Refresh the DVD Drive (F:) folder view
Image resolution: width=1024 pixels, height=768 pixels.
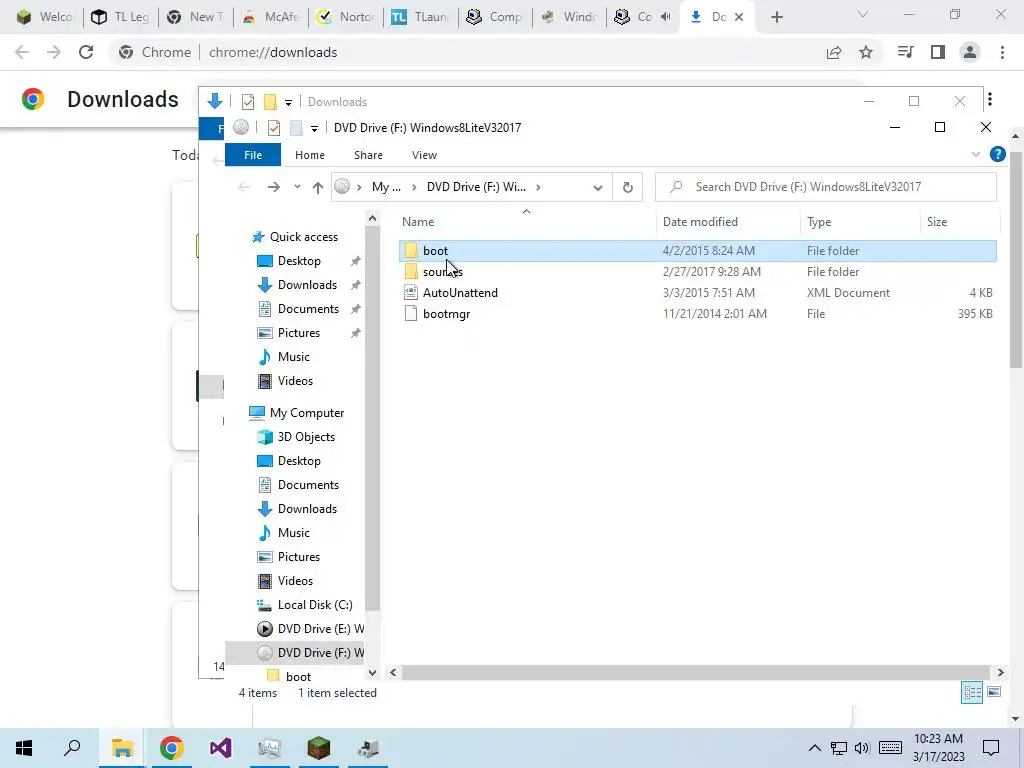click(x=628, y=187)
